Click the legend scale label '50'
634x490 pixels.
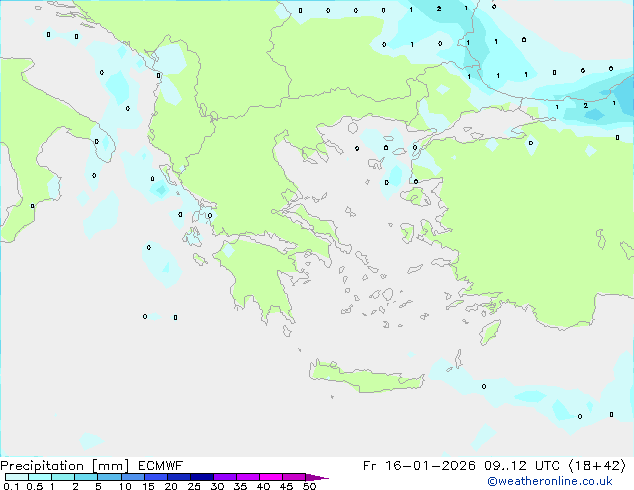coord(310,486)
